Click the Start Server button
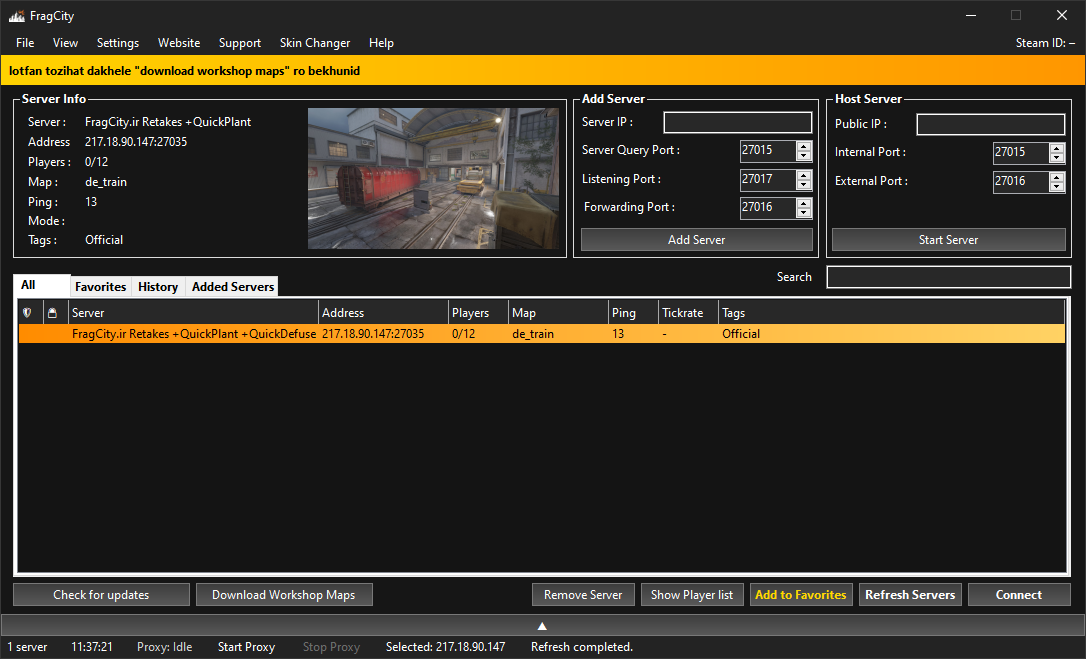Image resolution: width=1086 pixels, height=659 pixels. point(948,240)
